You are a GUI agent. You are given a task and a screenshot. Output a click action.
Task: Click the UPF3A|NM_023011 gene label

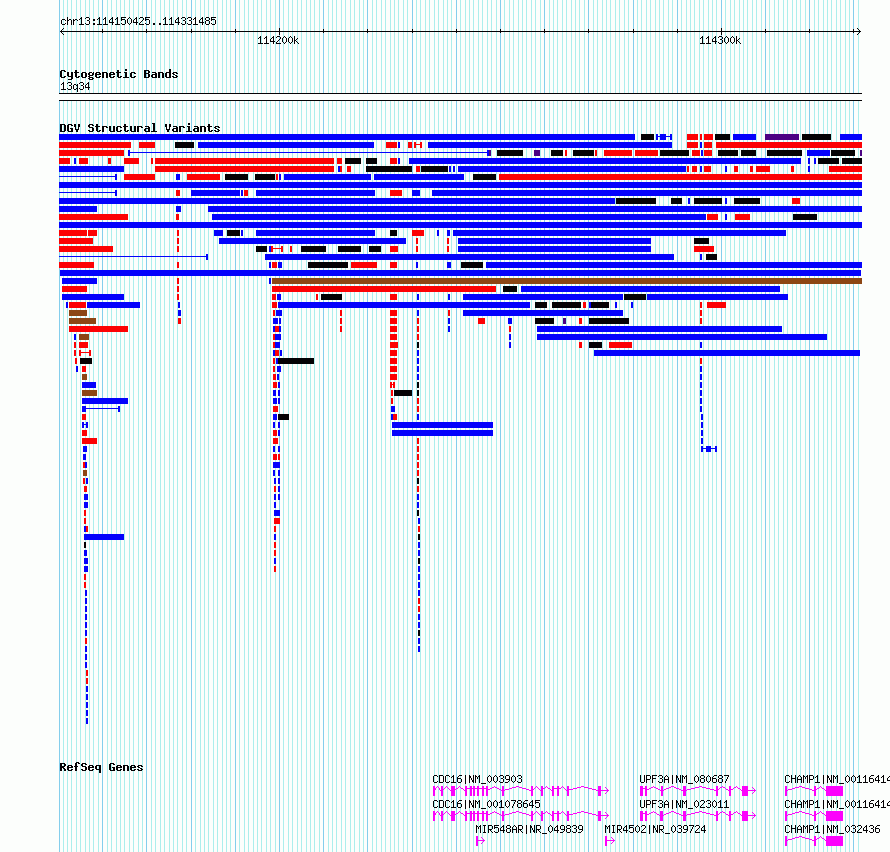tap(684, 804)
